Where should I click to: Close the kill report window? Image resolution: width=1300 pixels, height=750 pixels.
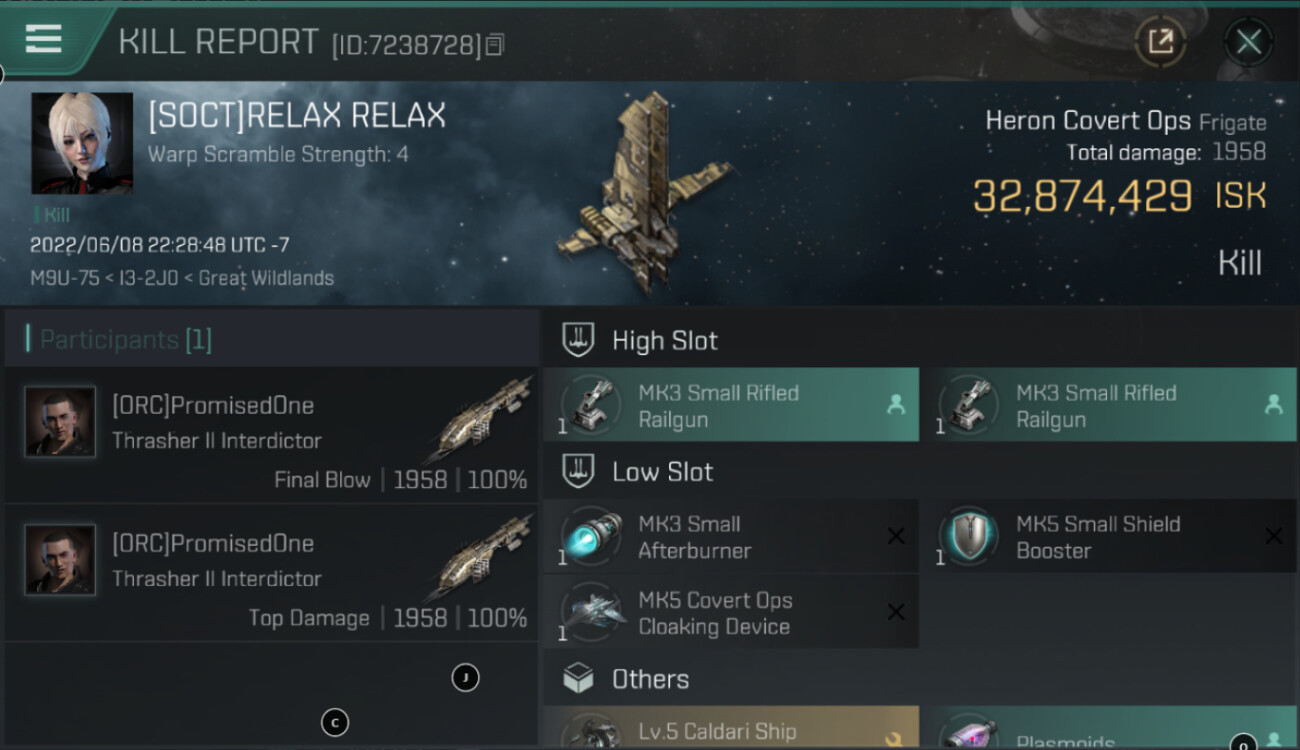click(1248, 42)
